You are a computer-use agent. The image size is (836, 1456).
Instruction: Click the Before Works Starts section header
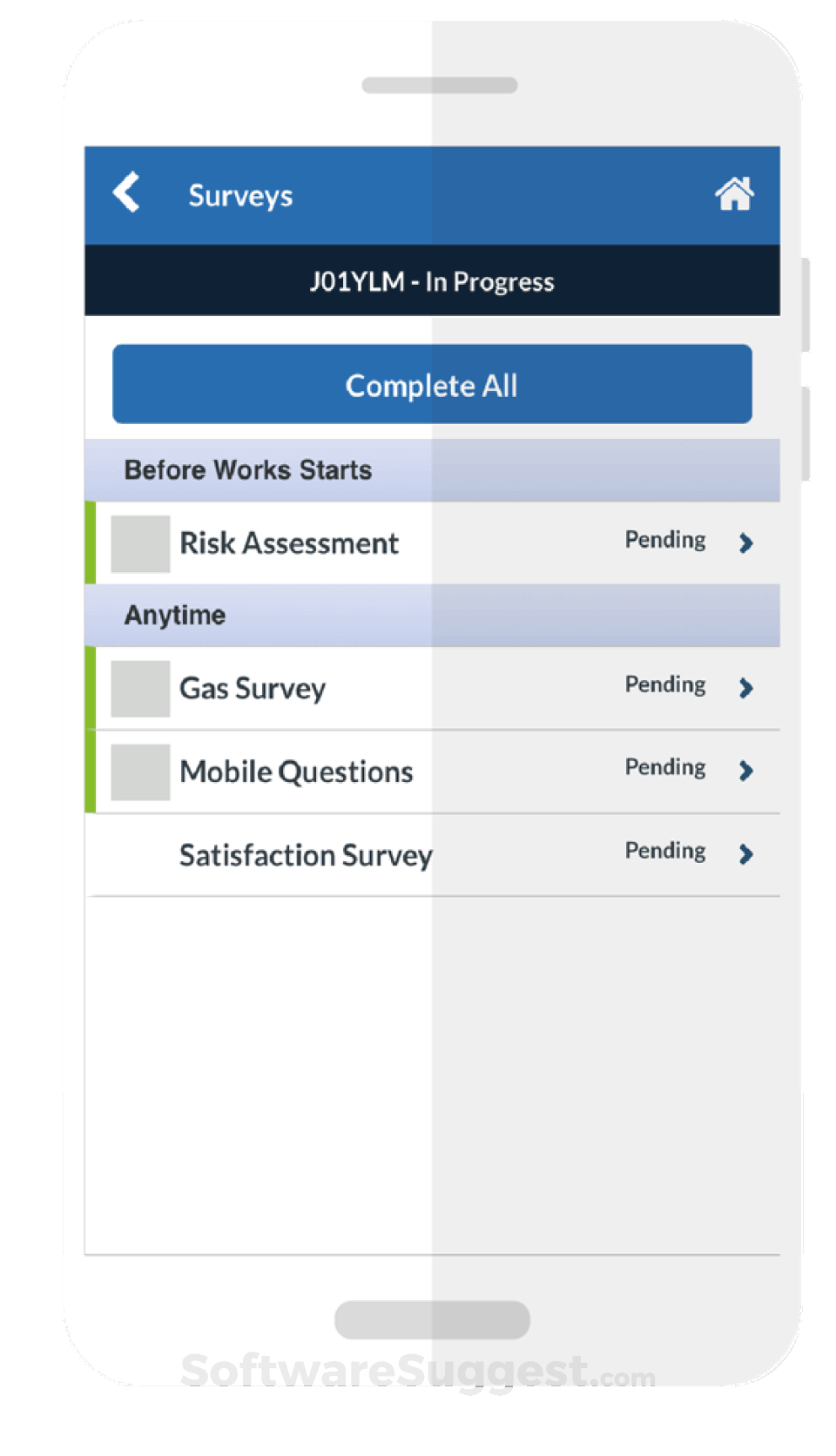248,470
